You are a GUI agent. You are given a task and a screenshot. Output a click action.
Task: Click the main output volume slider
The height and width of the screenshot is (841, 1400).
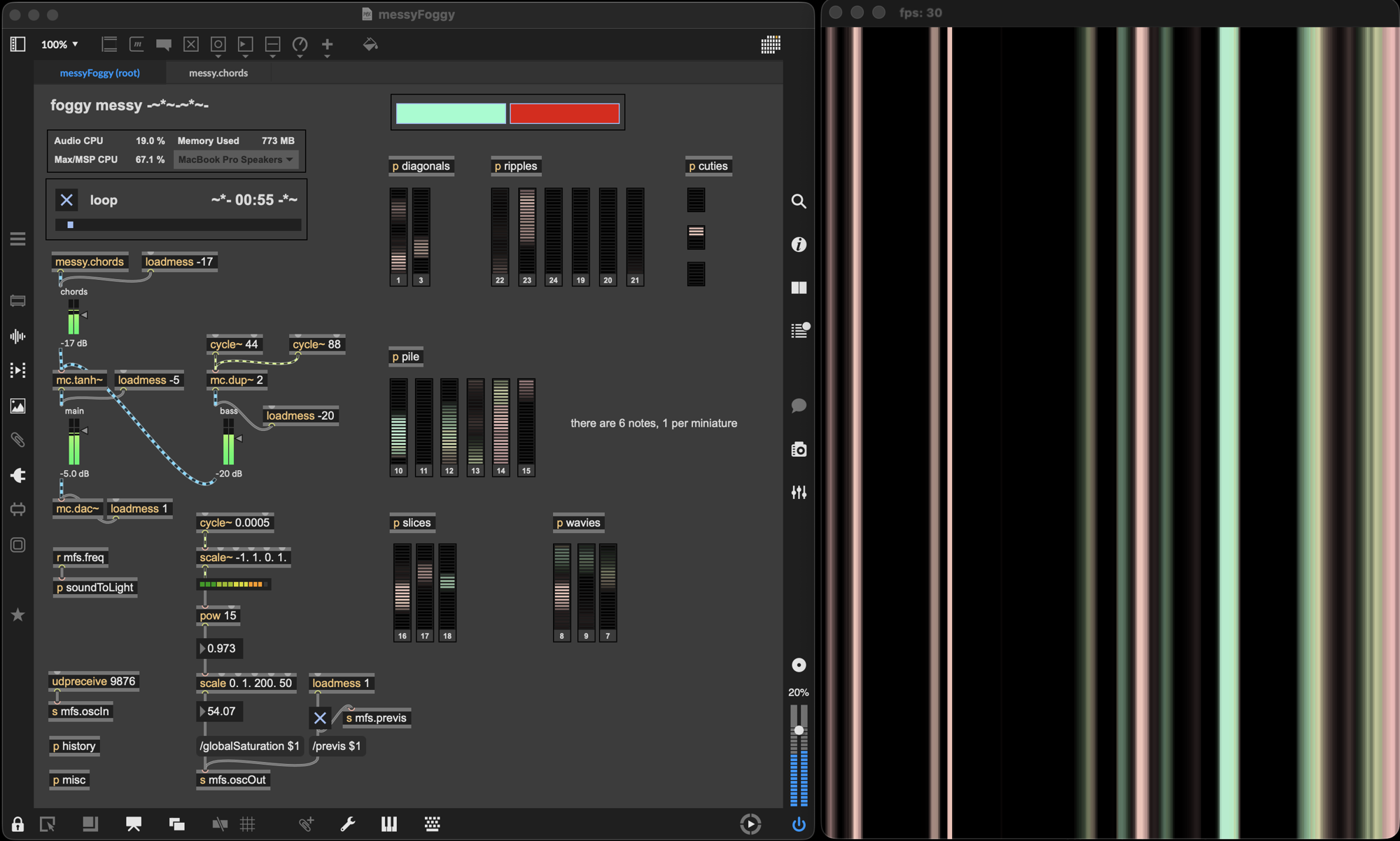[799, 756]
